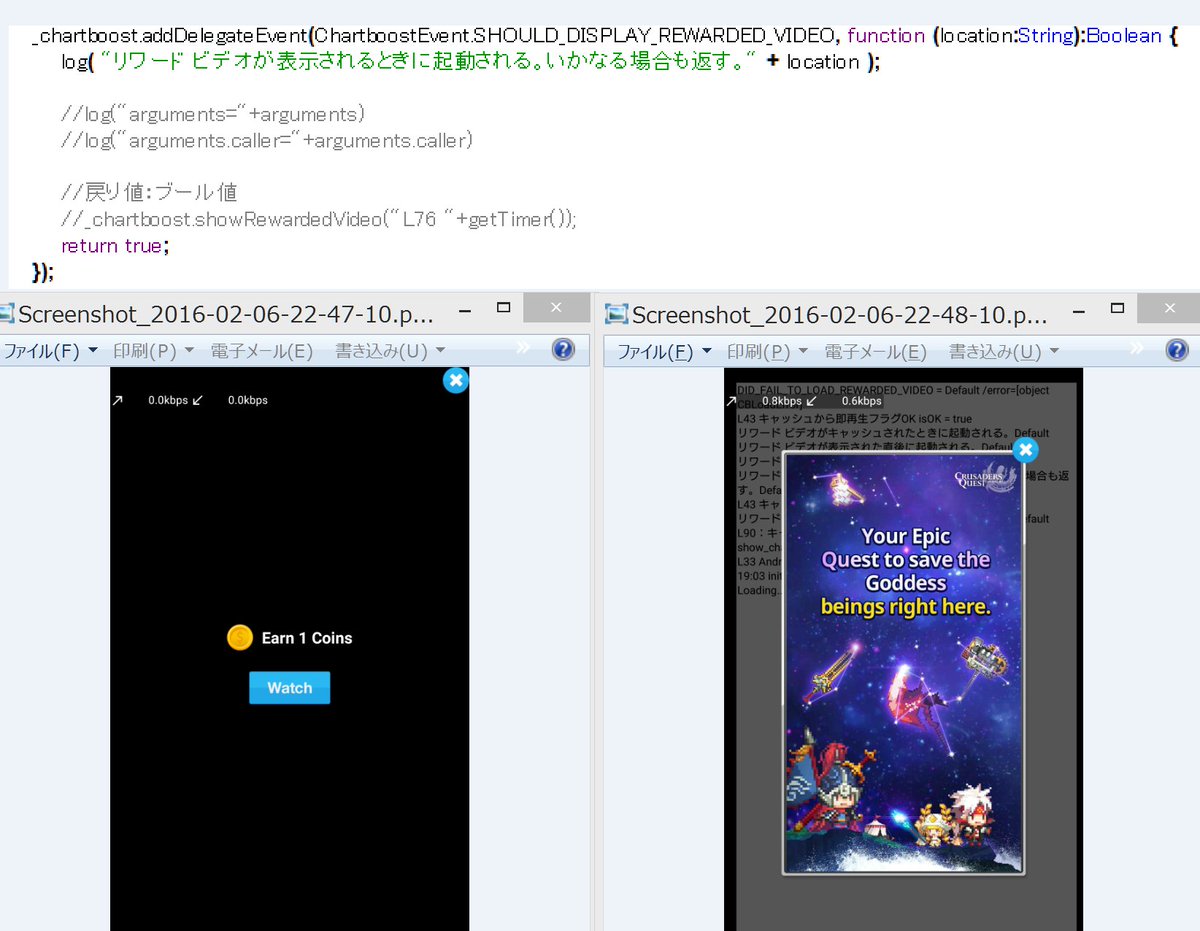Viewport: 1200px width, 931px height.
Task: Close the left screenshot viewer window
Action: 556,308
